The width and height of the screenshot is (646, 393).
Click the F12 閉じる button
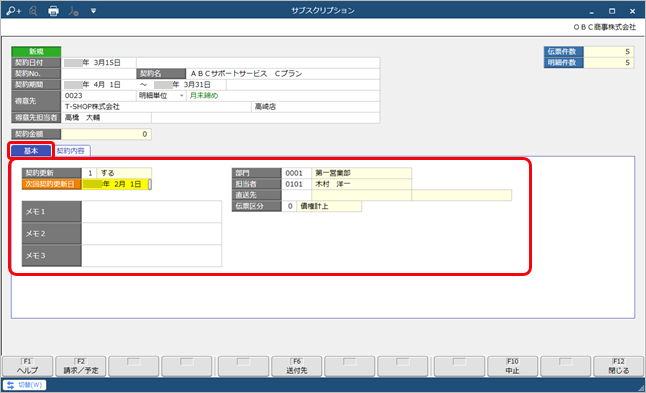click(x=618, y=366)
